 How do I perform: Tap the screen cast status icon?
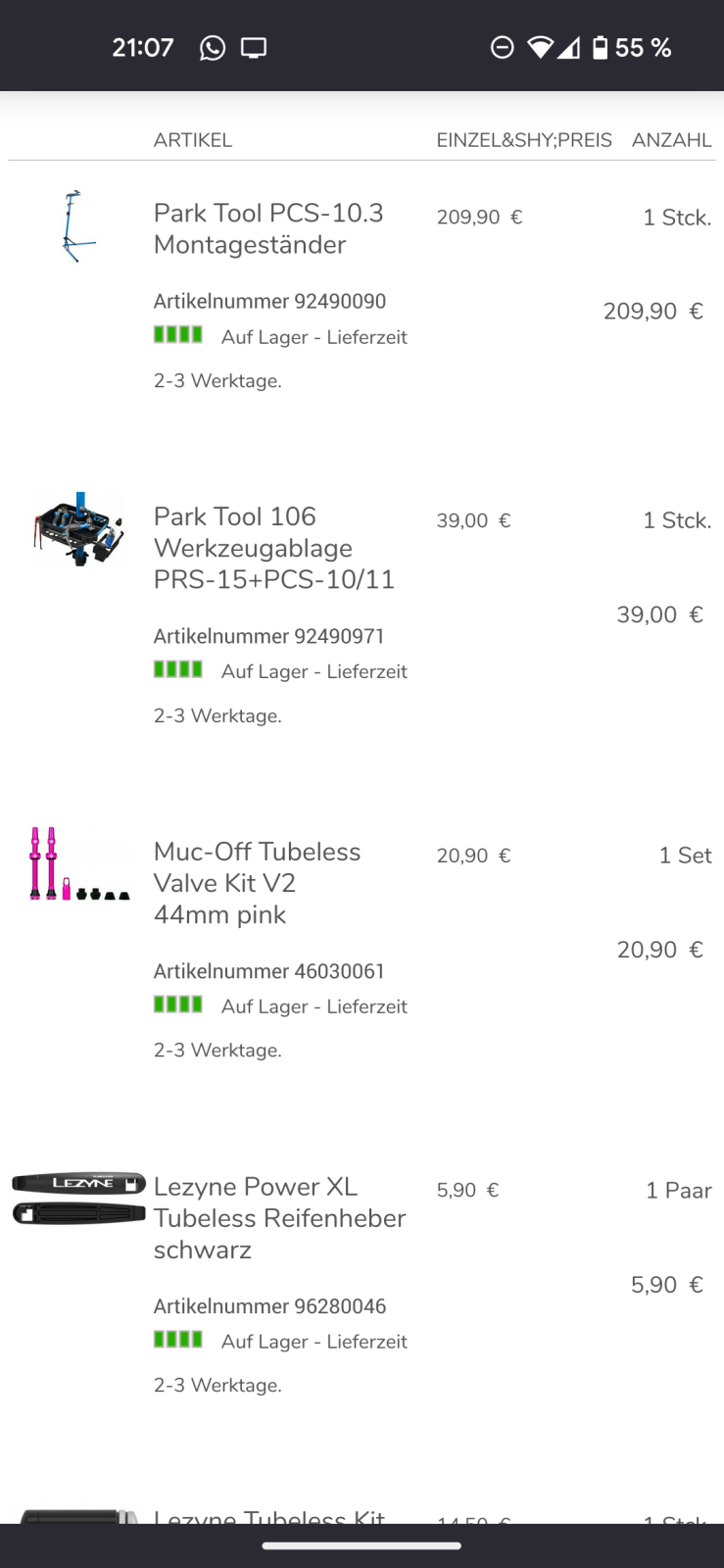254,48
